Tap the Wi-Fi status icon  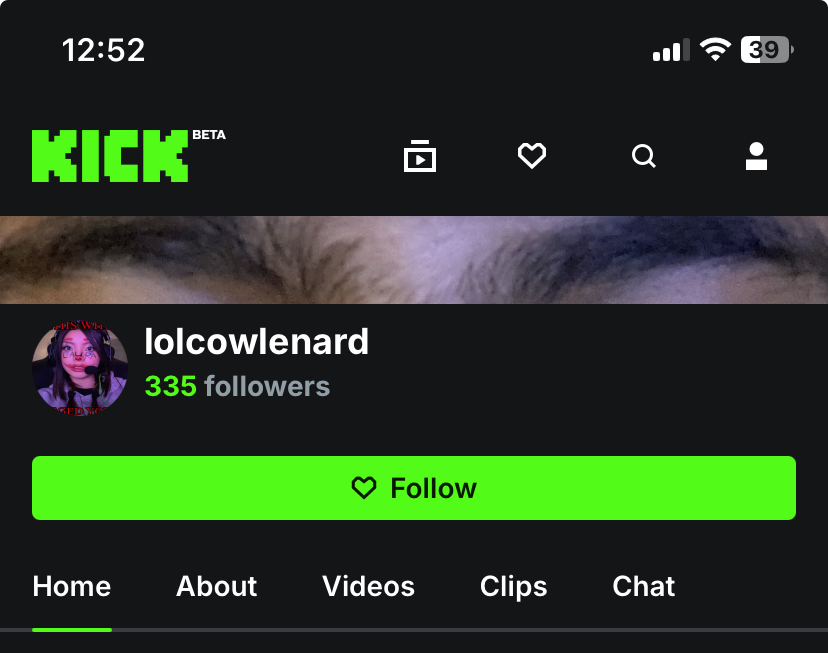click(716, 50)
